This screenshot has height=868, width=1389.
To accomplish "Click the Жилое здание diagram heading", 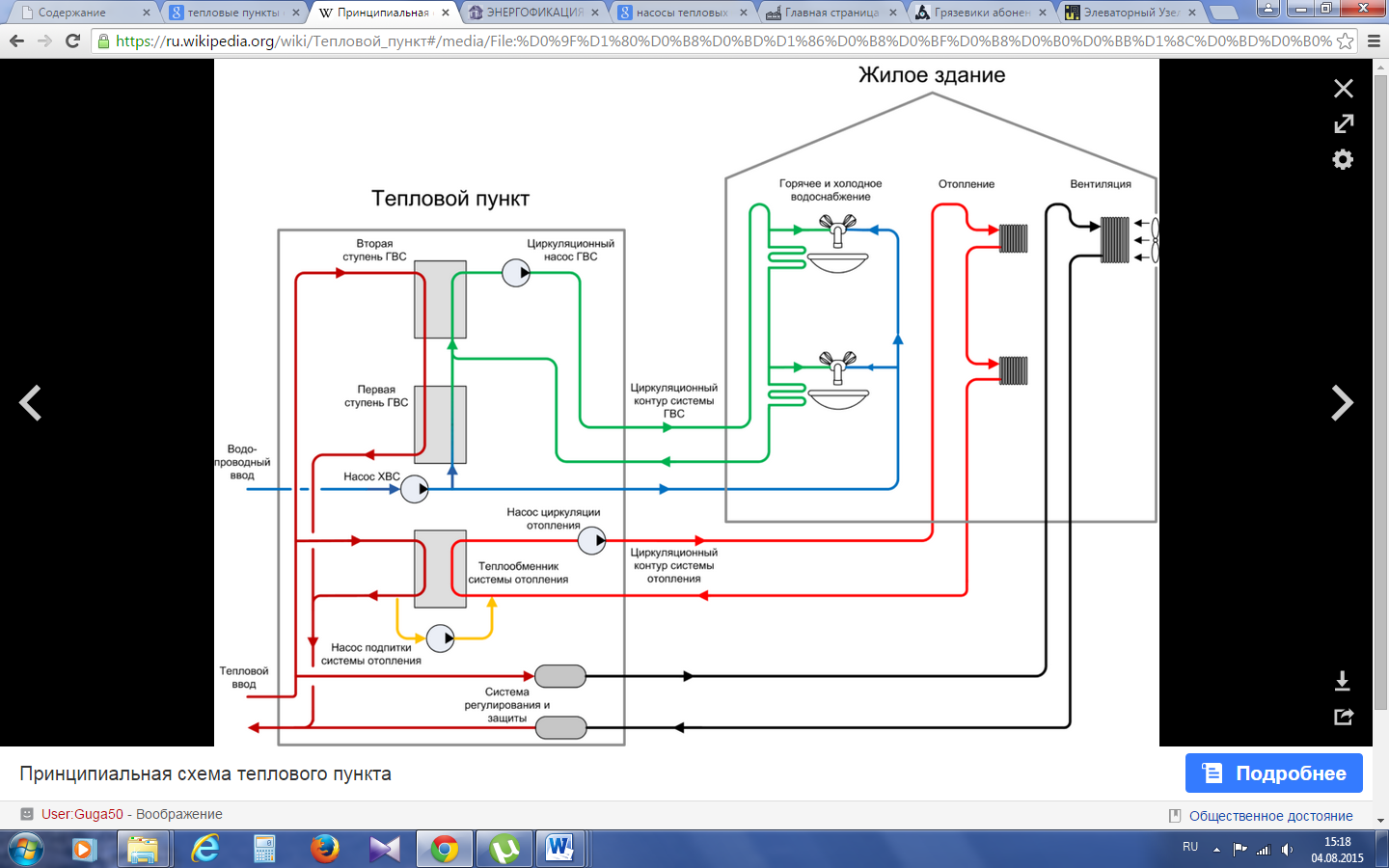I will [x=932, y=75].
